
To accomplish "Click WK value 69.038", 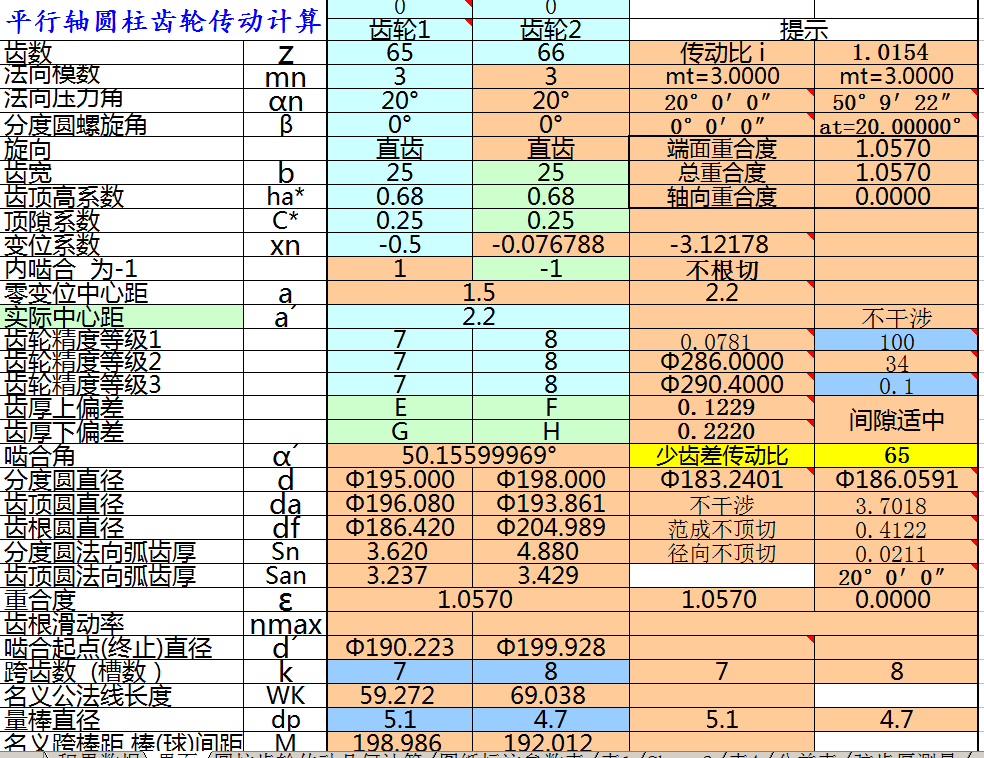I will point(550,695).
